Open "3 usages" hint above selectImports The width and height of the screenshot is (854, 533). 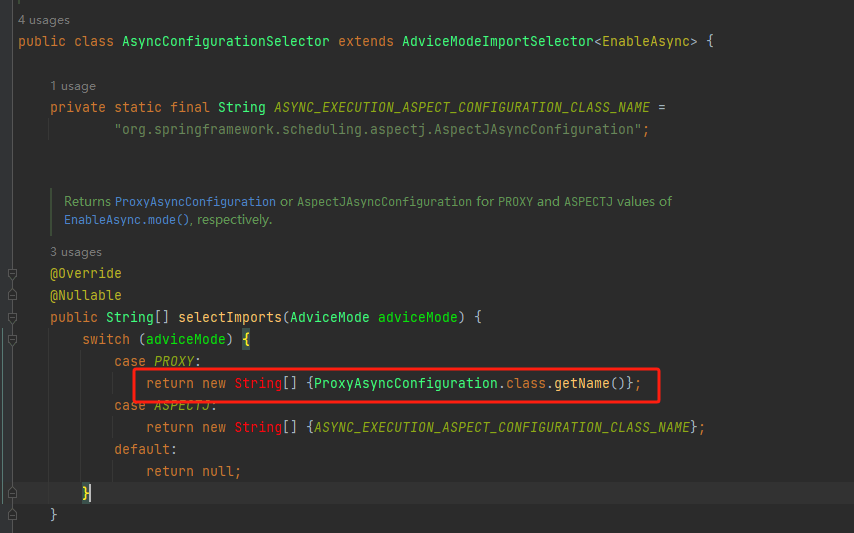click(x=76, y=252)
